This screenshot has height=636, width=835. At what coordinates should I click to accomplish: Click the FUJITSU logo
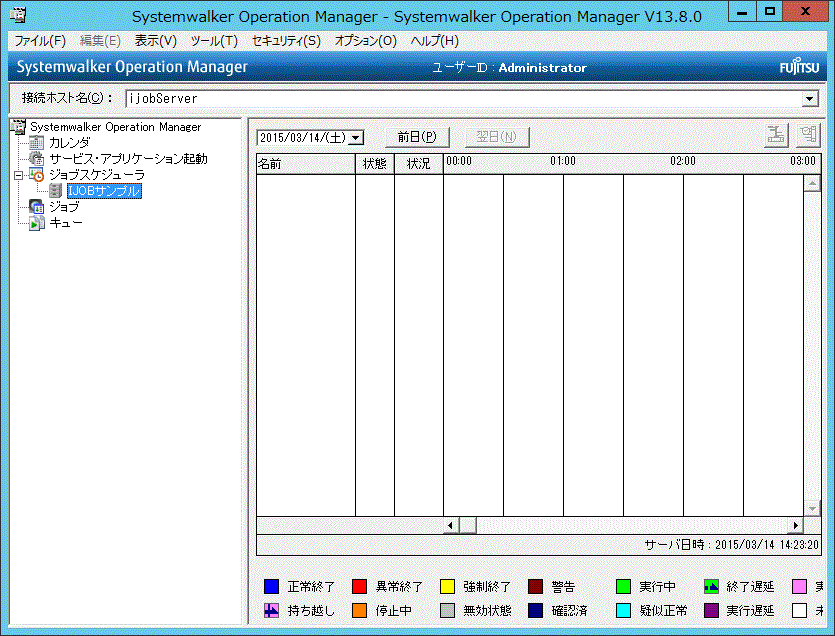[799, 67]
